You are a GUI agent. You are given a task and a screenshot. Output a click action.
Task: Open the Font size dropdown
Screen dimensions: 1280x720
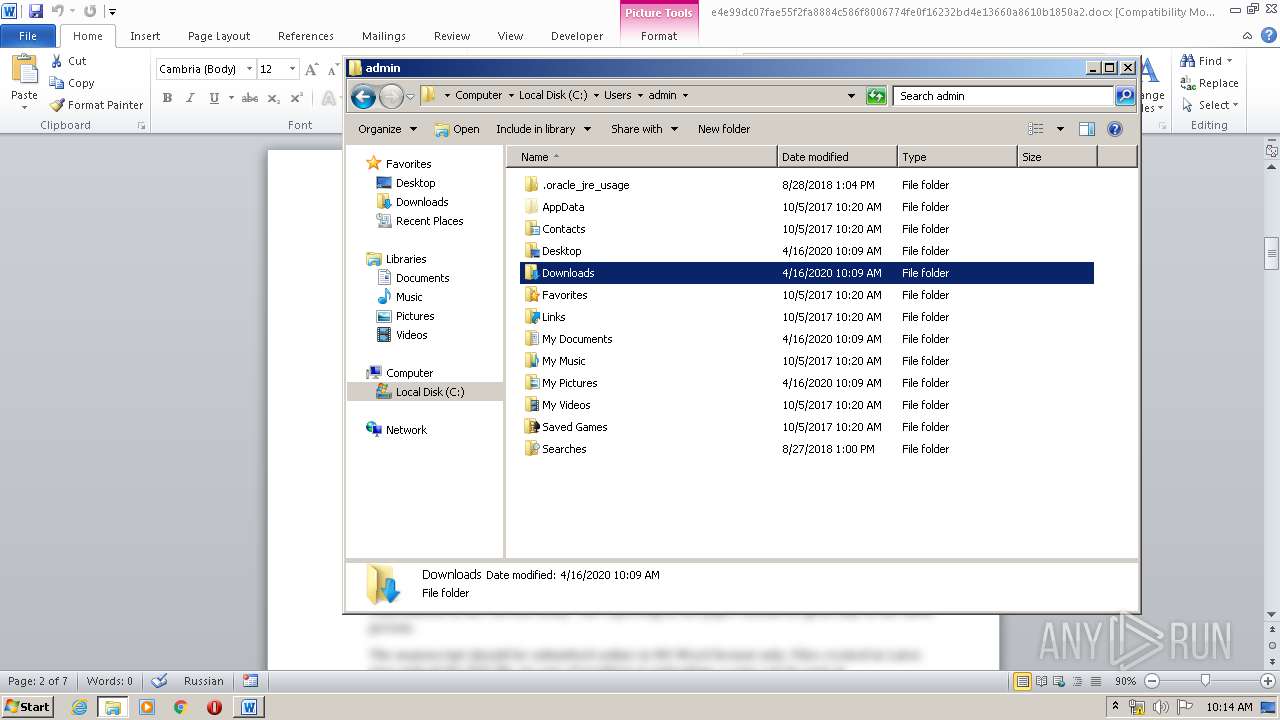tap(292, 69)
